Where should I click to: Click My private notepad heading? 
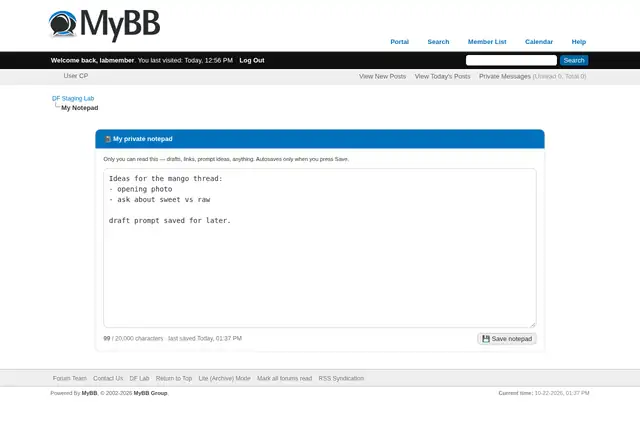coord(142,139)
